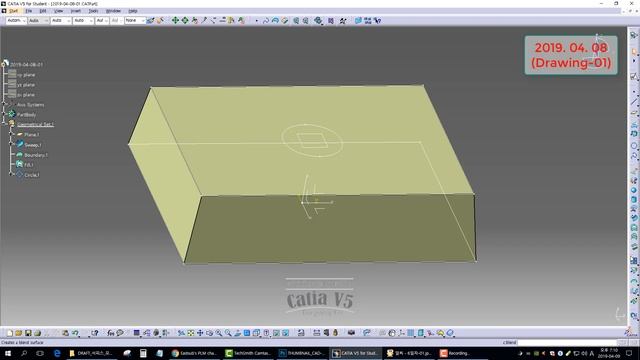The width and height of the screenshot is (640, 360).
Task: Open the 'Autom.' color dropdown in graphic properties
Action: [x=16, y=20]
